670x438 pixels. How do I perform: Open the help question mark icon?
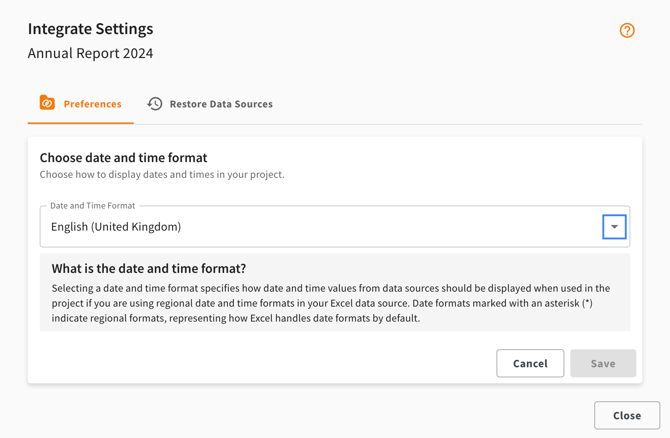click(627, 31)
